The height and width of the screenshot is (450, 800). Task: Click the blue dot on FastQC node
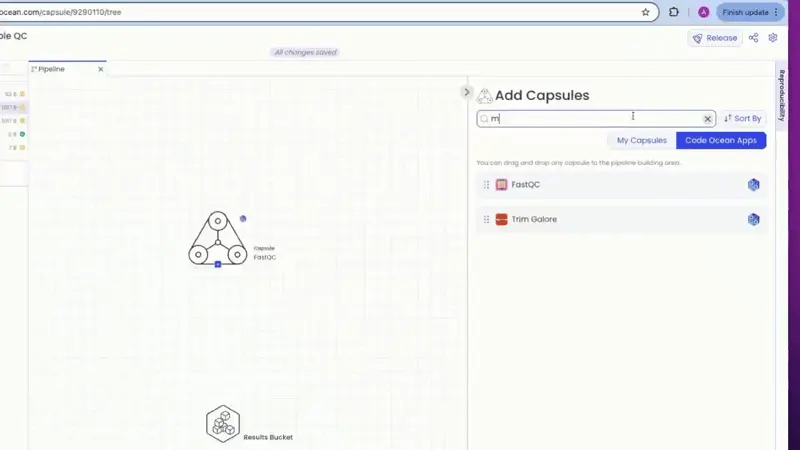(243, 219)
